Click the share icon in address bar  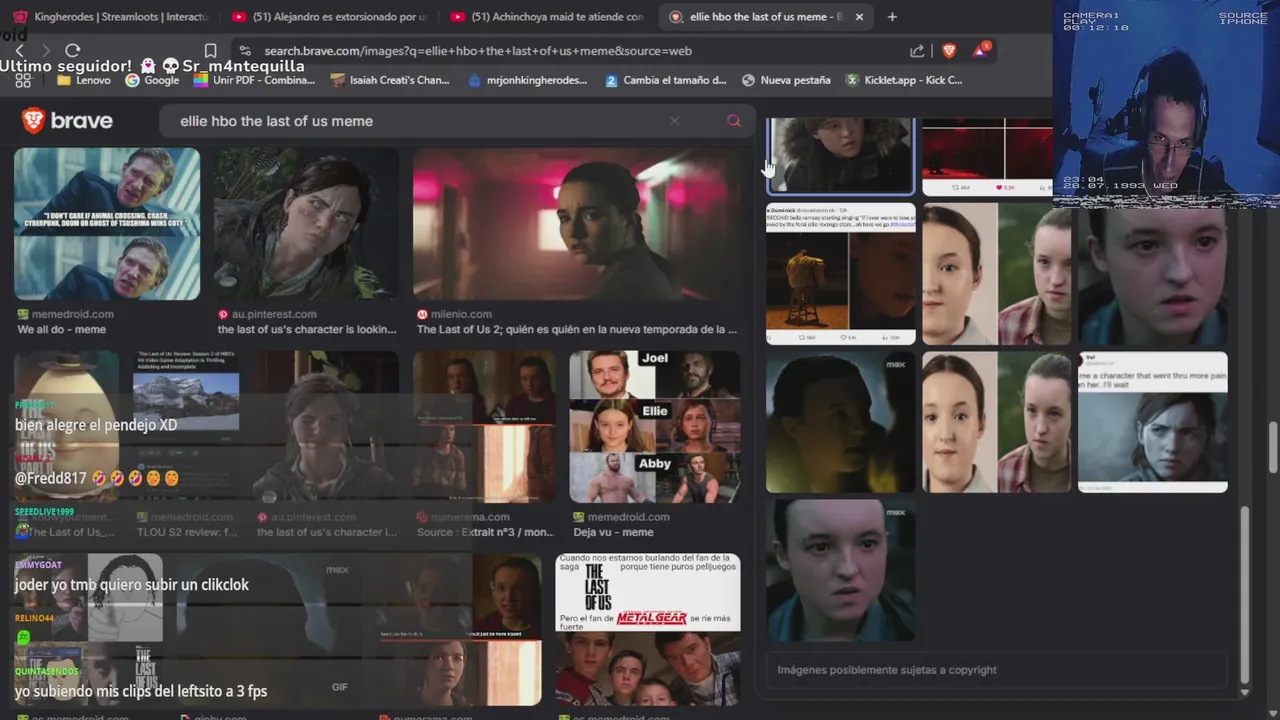tap(917, 50)
